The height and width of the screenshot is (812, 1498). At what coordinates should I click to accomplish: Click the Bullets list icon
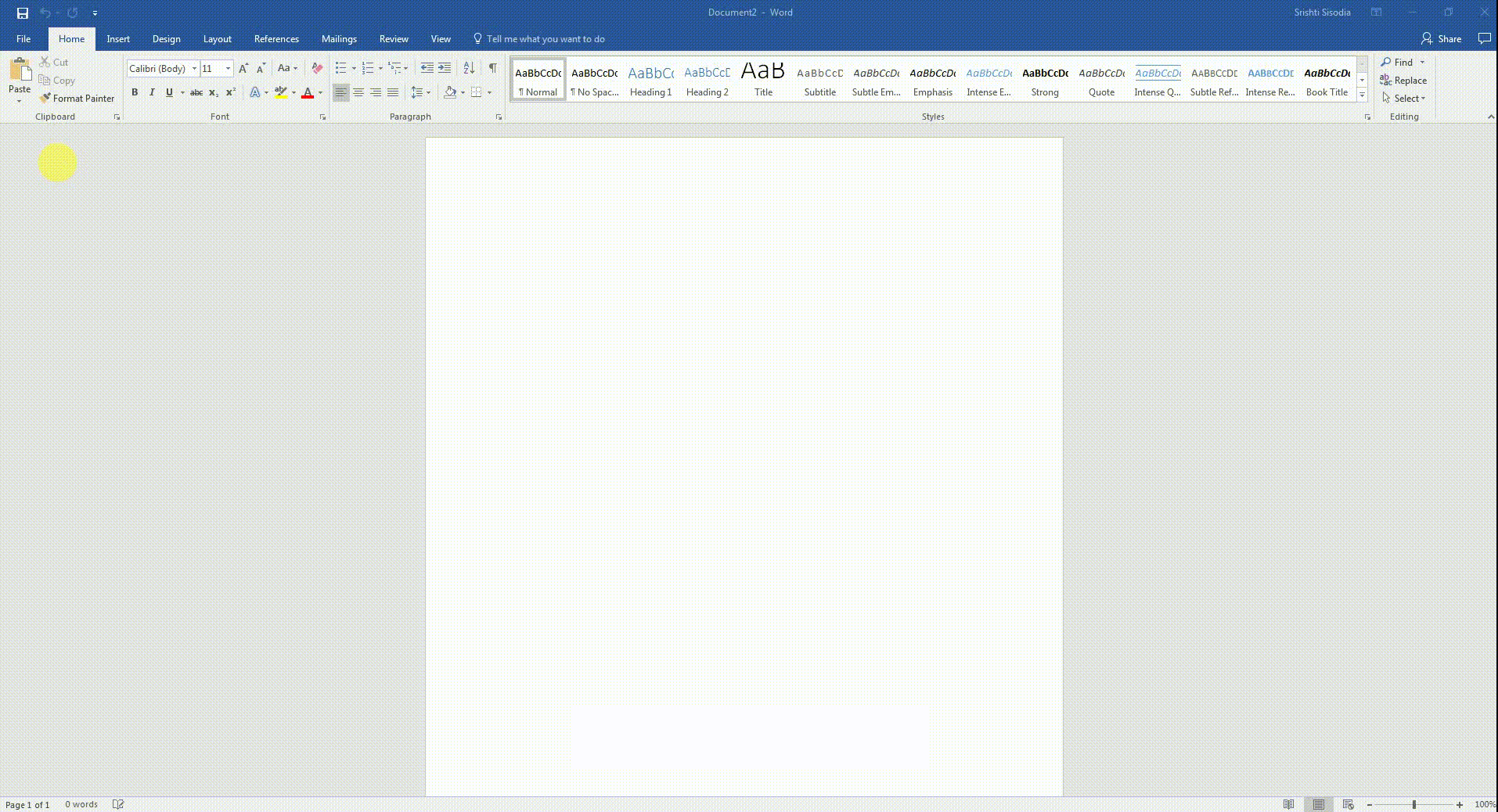pyautogui.click(x=340, y=68)
